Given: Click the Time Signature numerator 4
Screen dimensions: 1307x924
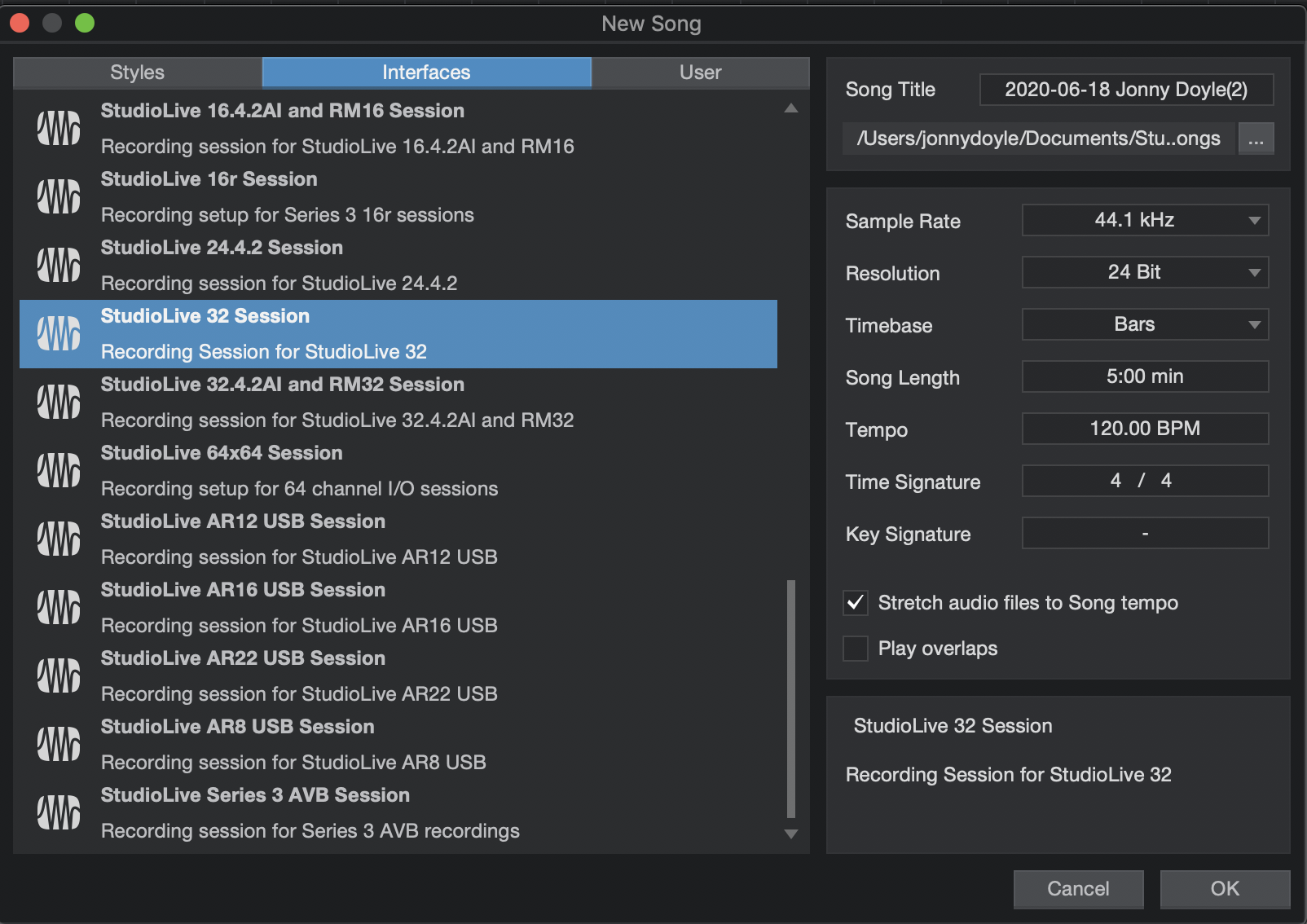Looking at the screenshot, I should coord(1116,481).
